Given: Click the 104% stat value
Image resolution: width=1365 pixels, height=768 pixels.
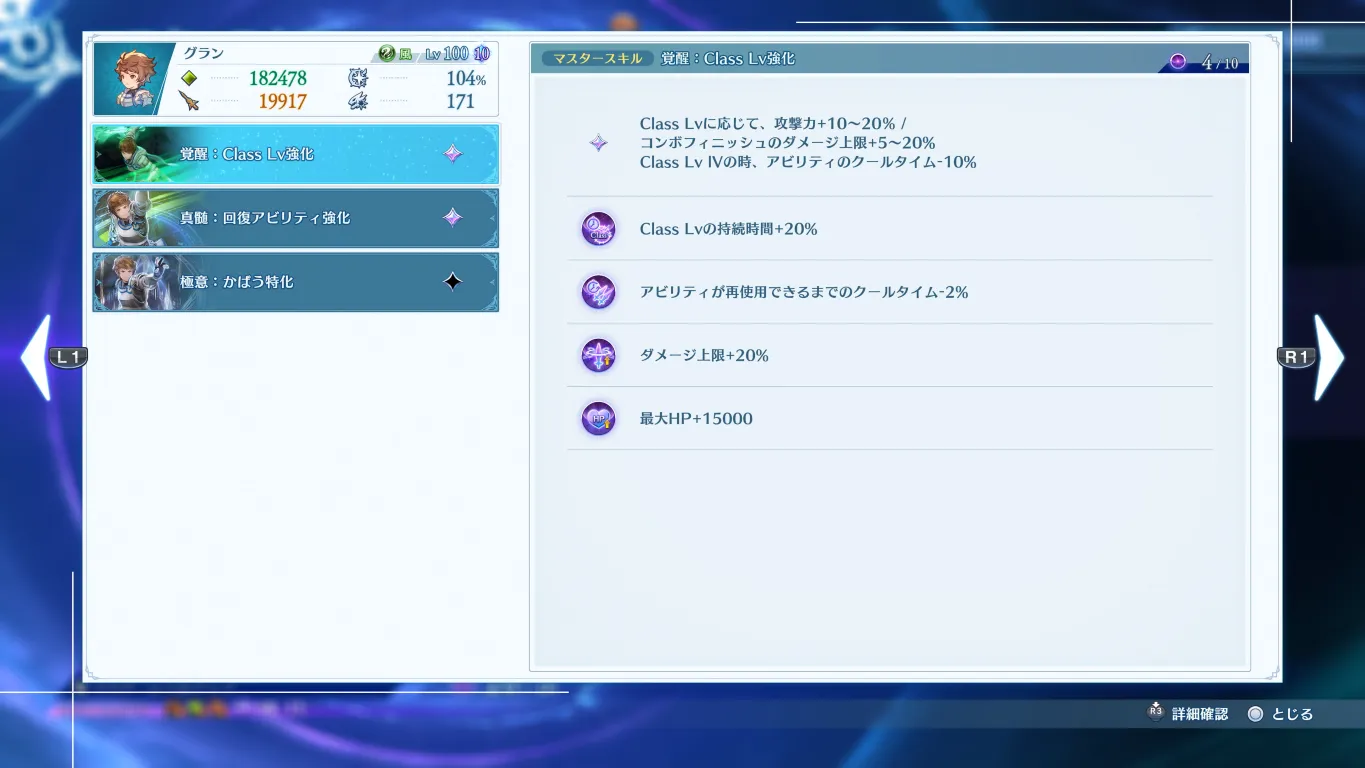Looking at the screenshot, I should point(466,78).
